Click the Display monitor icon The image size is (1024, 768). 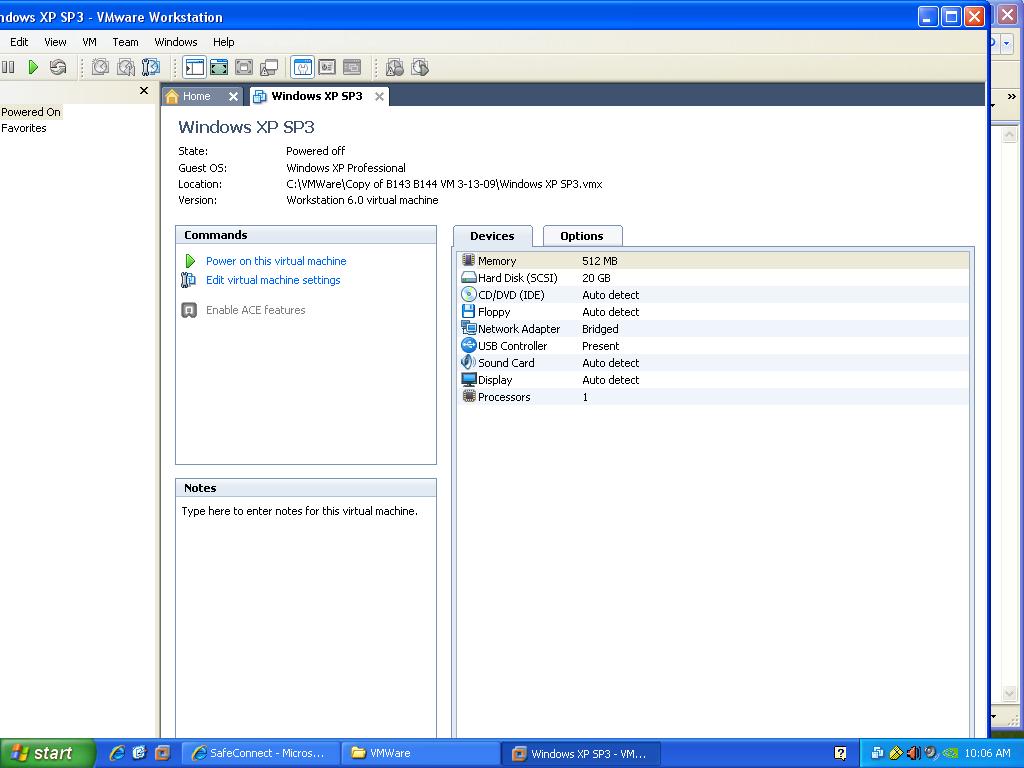(x=468, y=379)
